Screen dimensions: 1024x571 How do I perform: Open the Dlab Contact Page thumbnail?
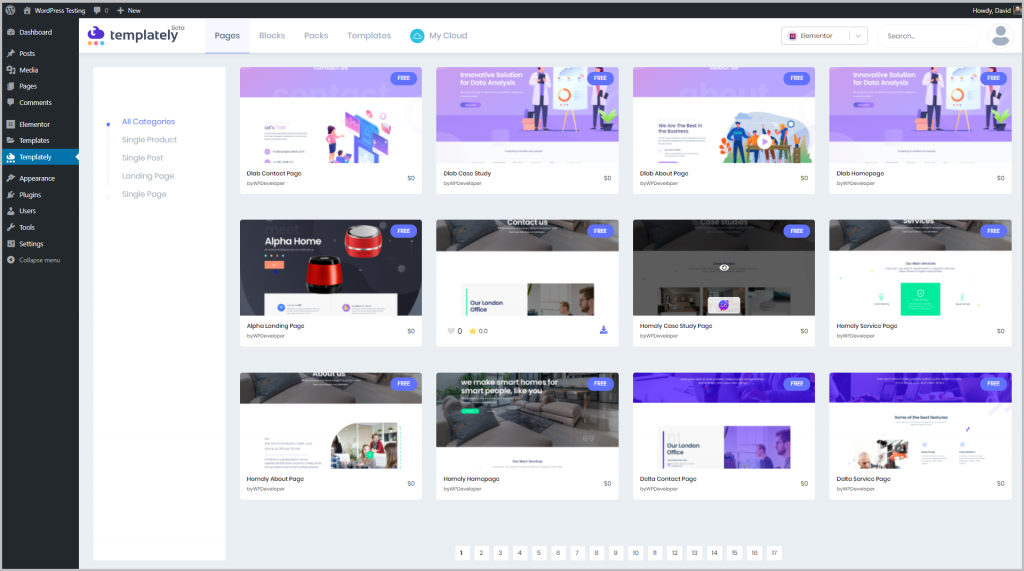pos(330,115)
